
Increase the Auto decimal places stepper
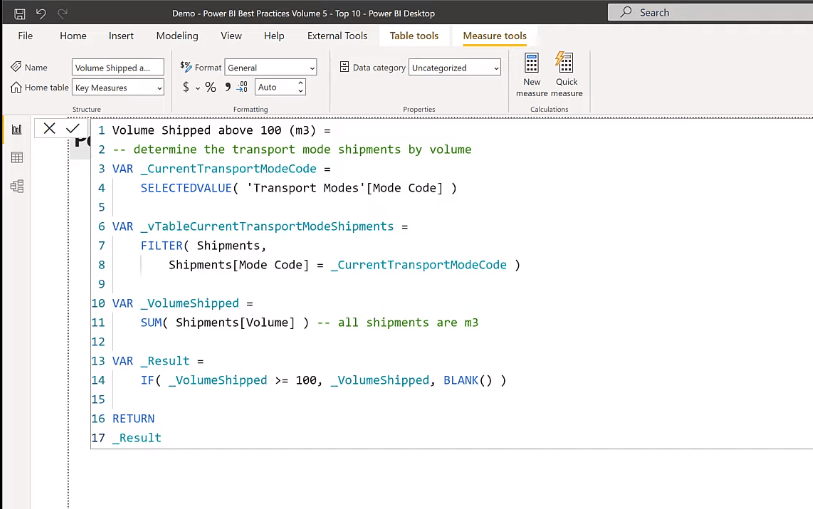pos(301,83)
